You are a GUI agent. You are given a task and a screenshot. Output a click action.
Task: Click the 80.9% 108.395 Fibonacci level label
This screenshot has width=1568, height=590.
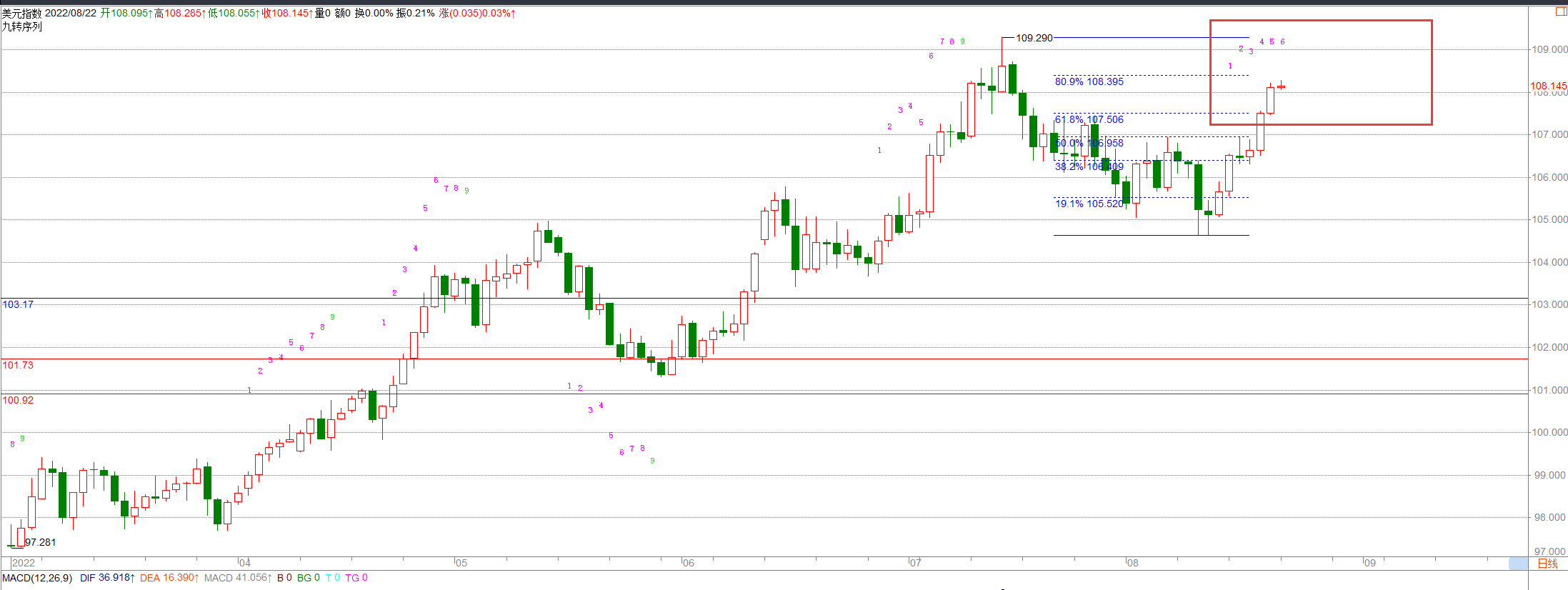(x=1089, y=81)
